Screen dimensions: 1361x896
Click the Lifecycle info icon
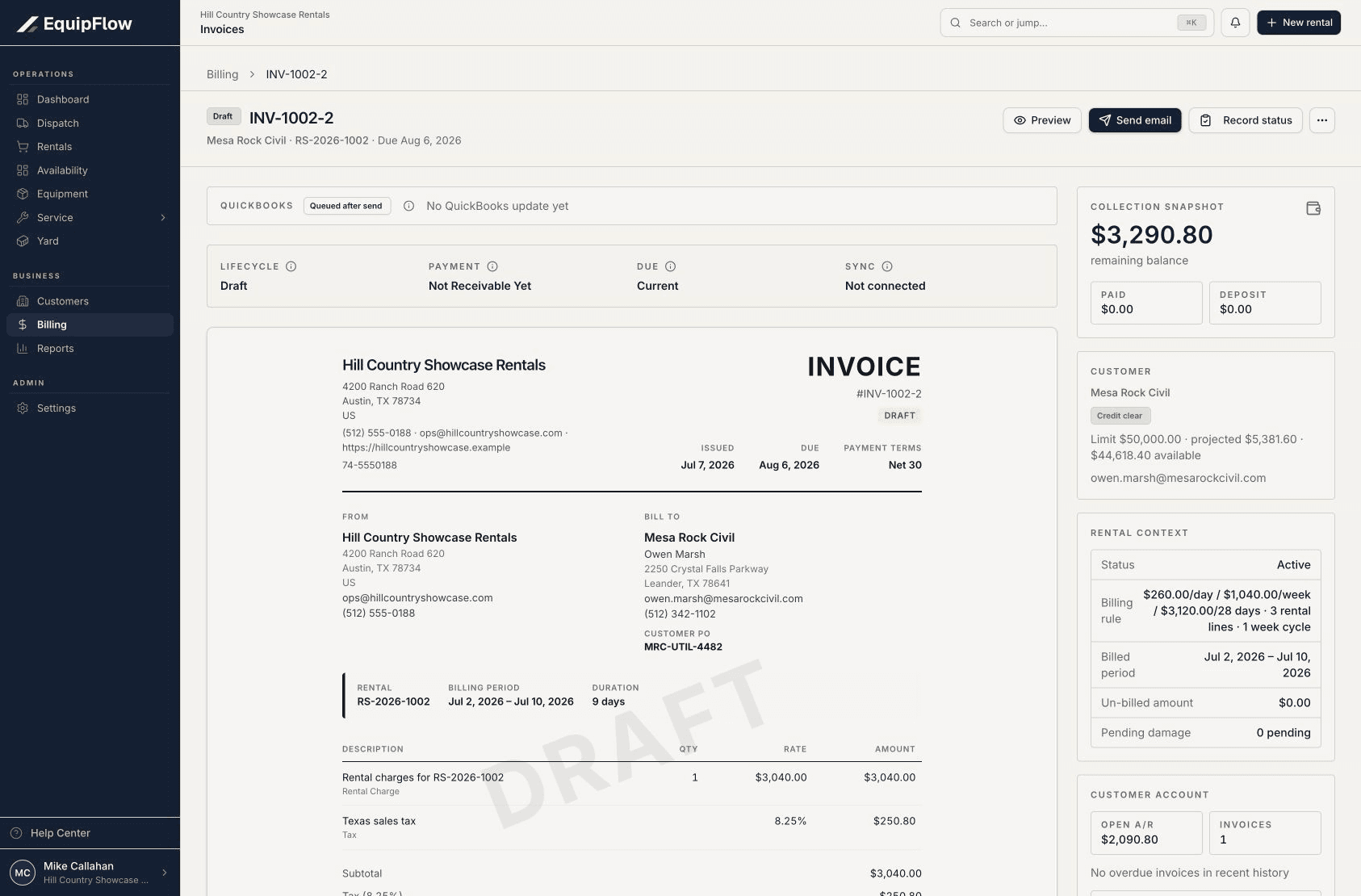point(291,266)
